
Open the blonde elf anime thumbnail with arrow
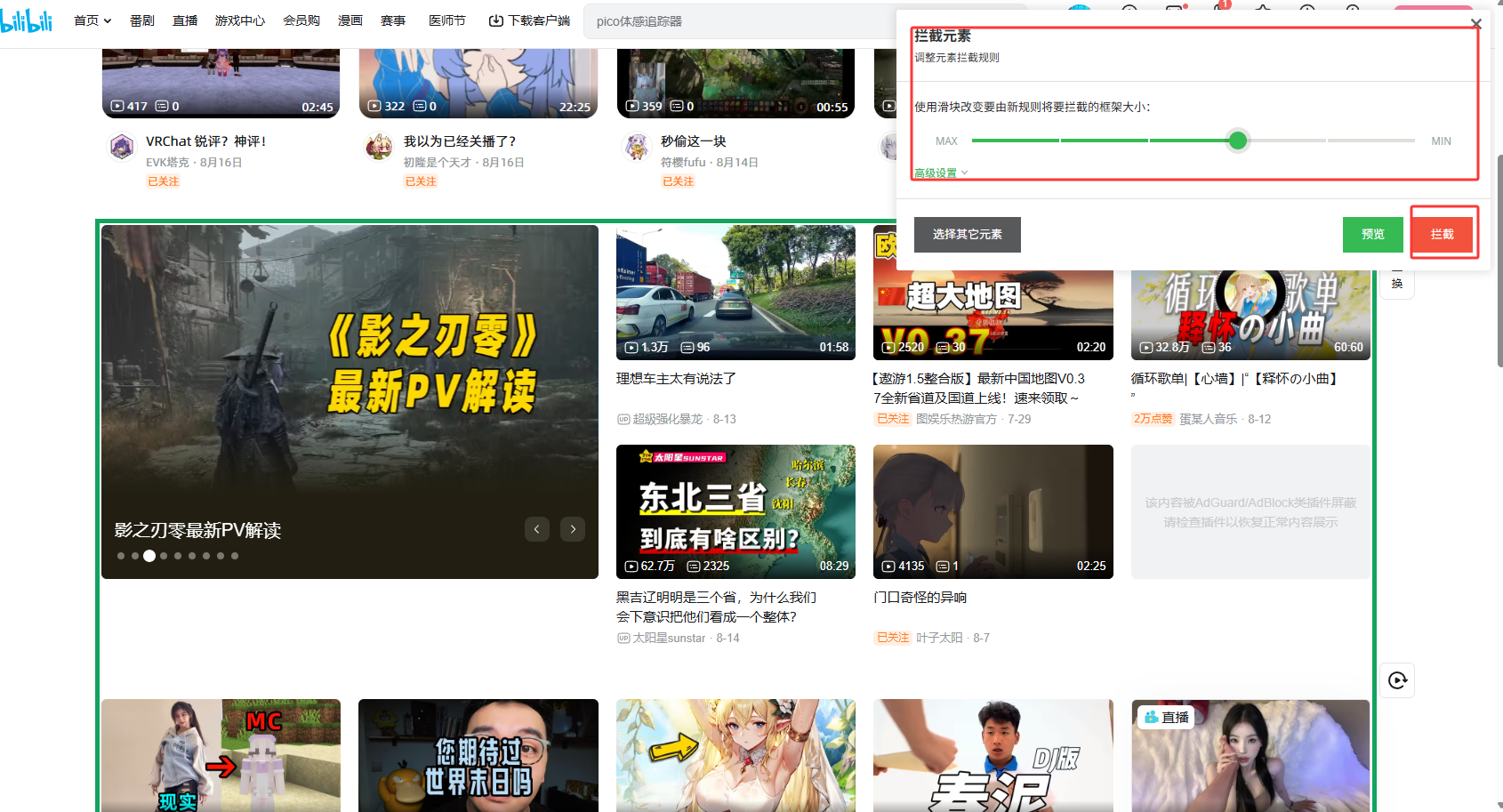(735, 755)
